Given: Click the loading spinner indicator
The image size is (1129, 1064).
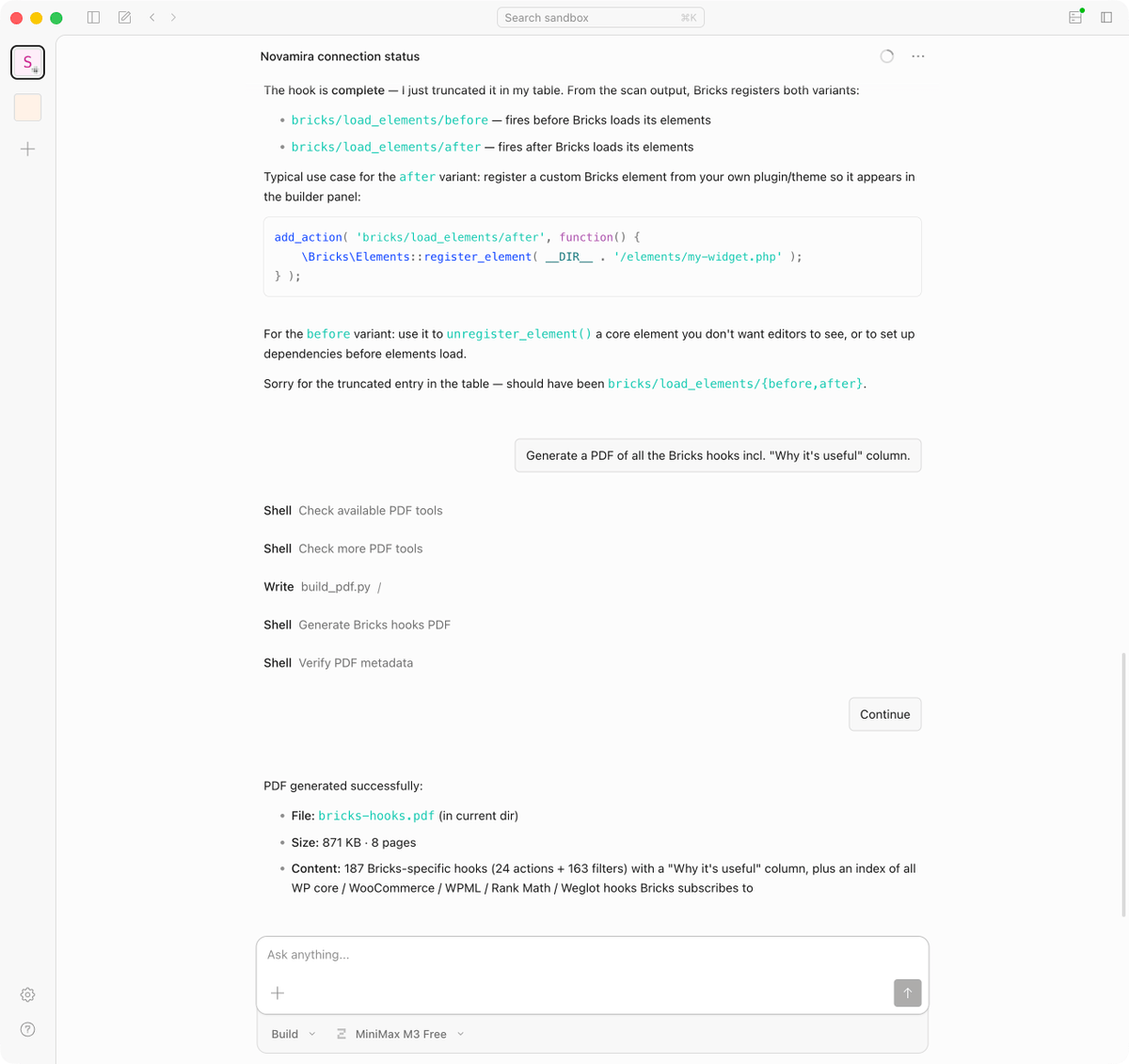Looking at the screenshot, I should (x=887, y=56).
